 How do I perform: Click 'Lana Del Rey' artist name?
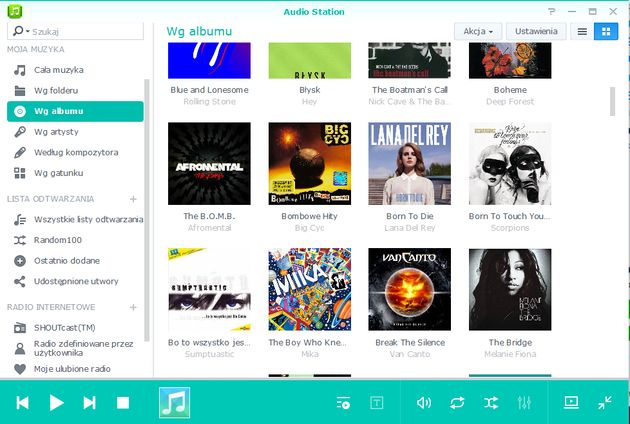pyautogui.click(x=410, y=228)
